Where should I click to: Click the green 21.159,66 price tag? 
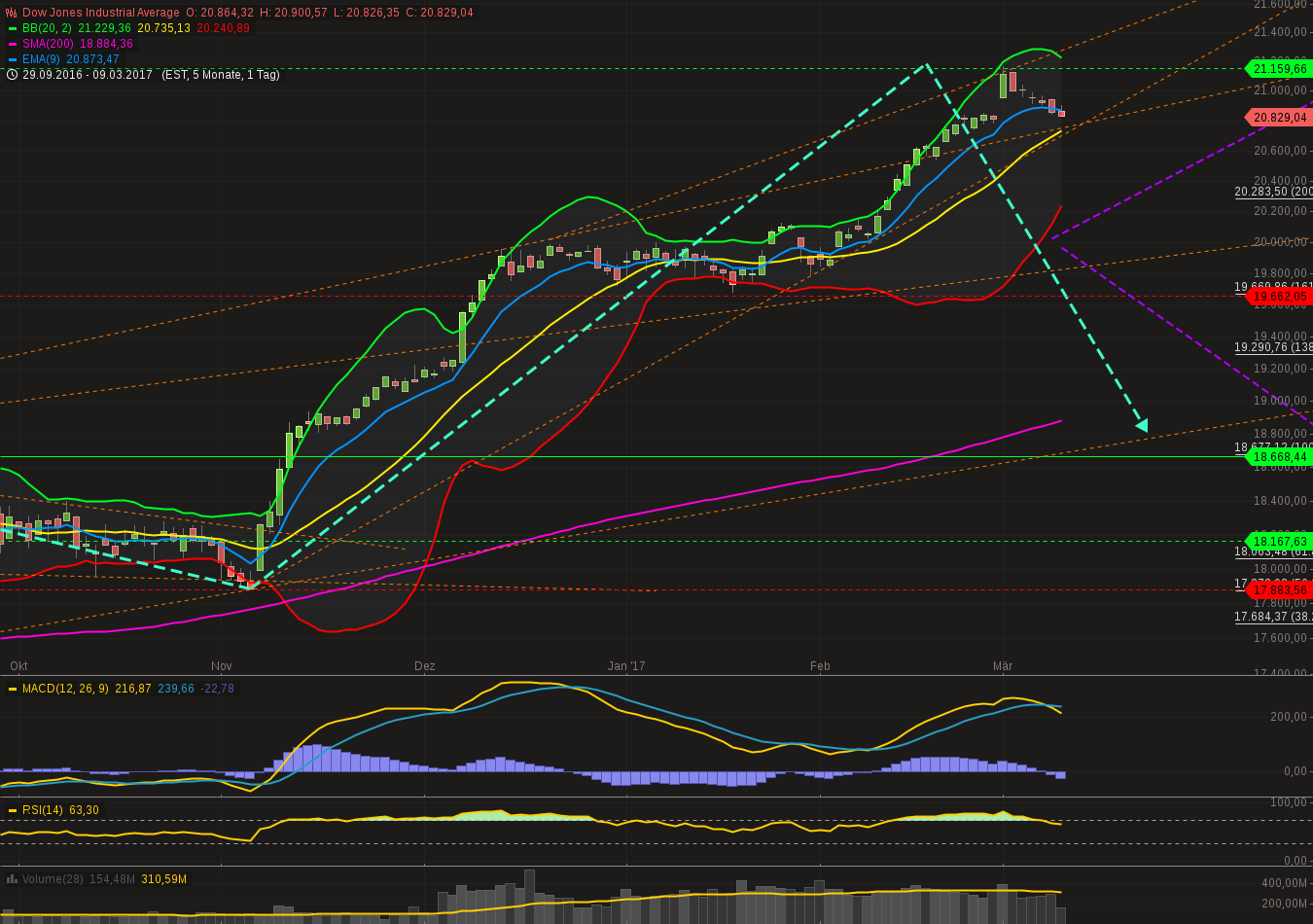pyautogui.click(x=1279, y=69)
